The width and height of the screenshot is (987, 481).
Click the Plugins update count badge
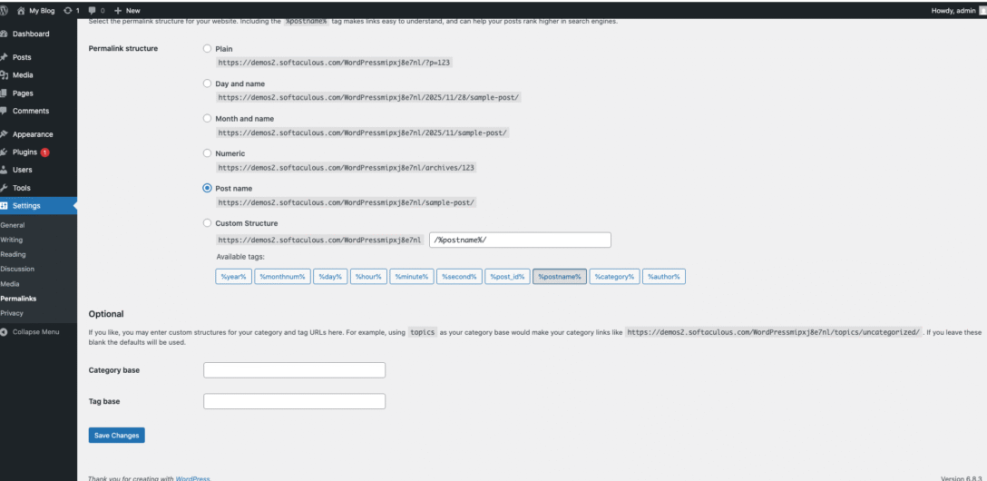click(x=45, y=152)
